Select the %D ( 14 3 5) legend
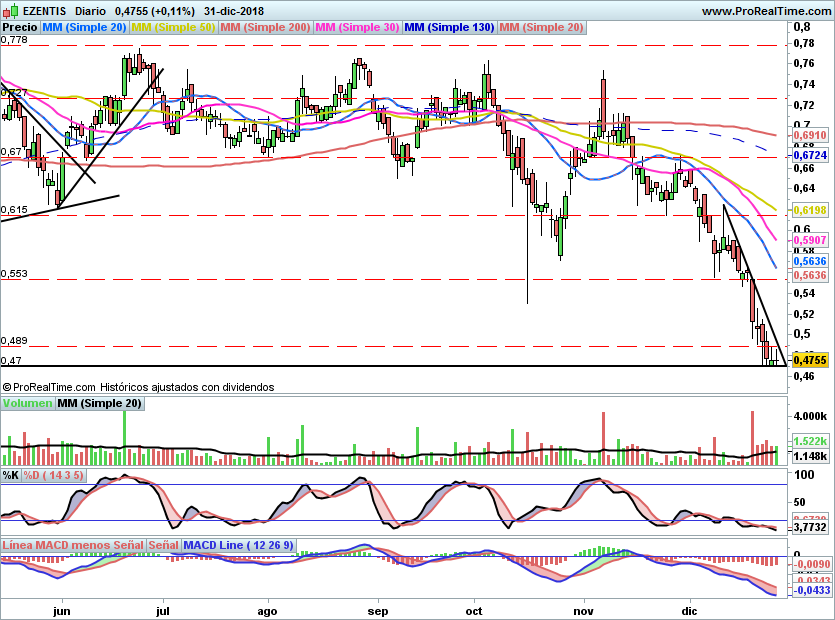The width and height of the screenshot is (835, 620). tap(54, 475)
